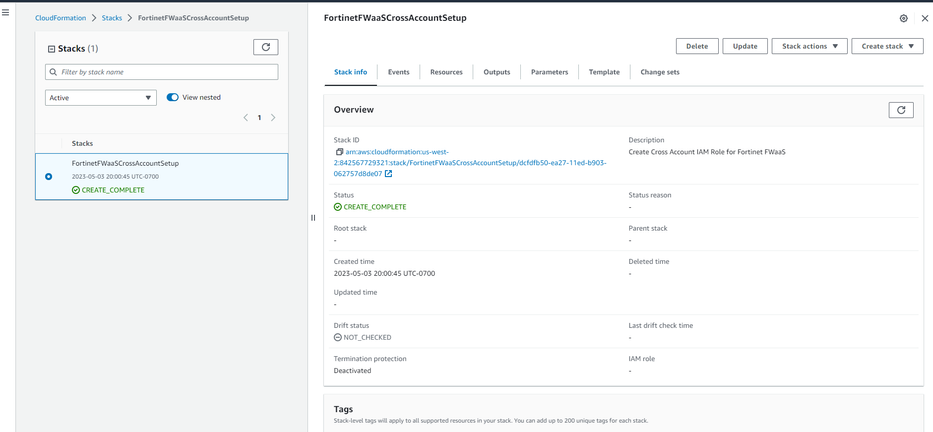Open the CloudFormation breadcrumb link

point(60,18)
